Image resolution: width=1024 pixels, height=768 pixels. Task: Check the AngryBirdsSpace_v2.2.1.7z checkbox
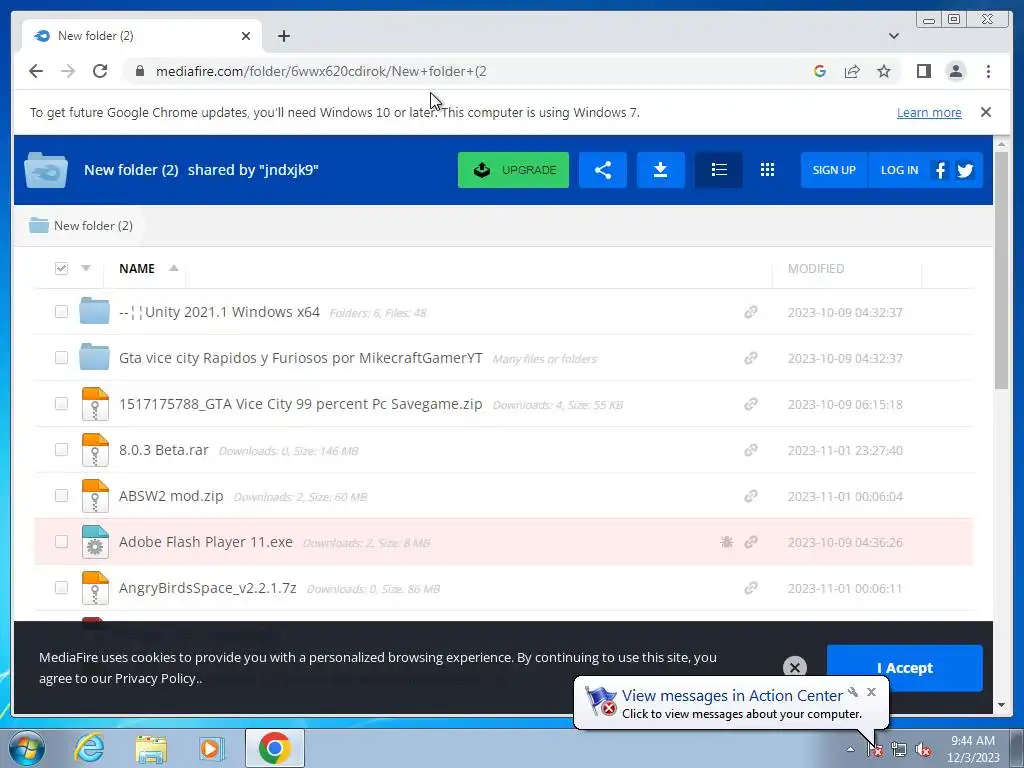(x=61, y=588)
